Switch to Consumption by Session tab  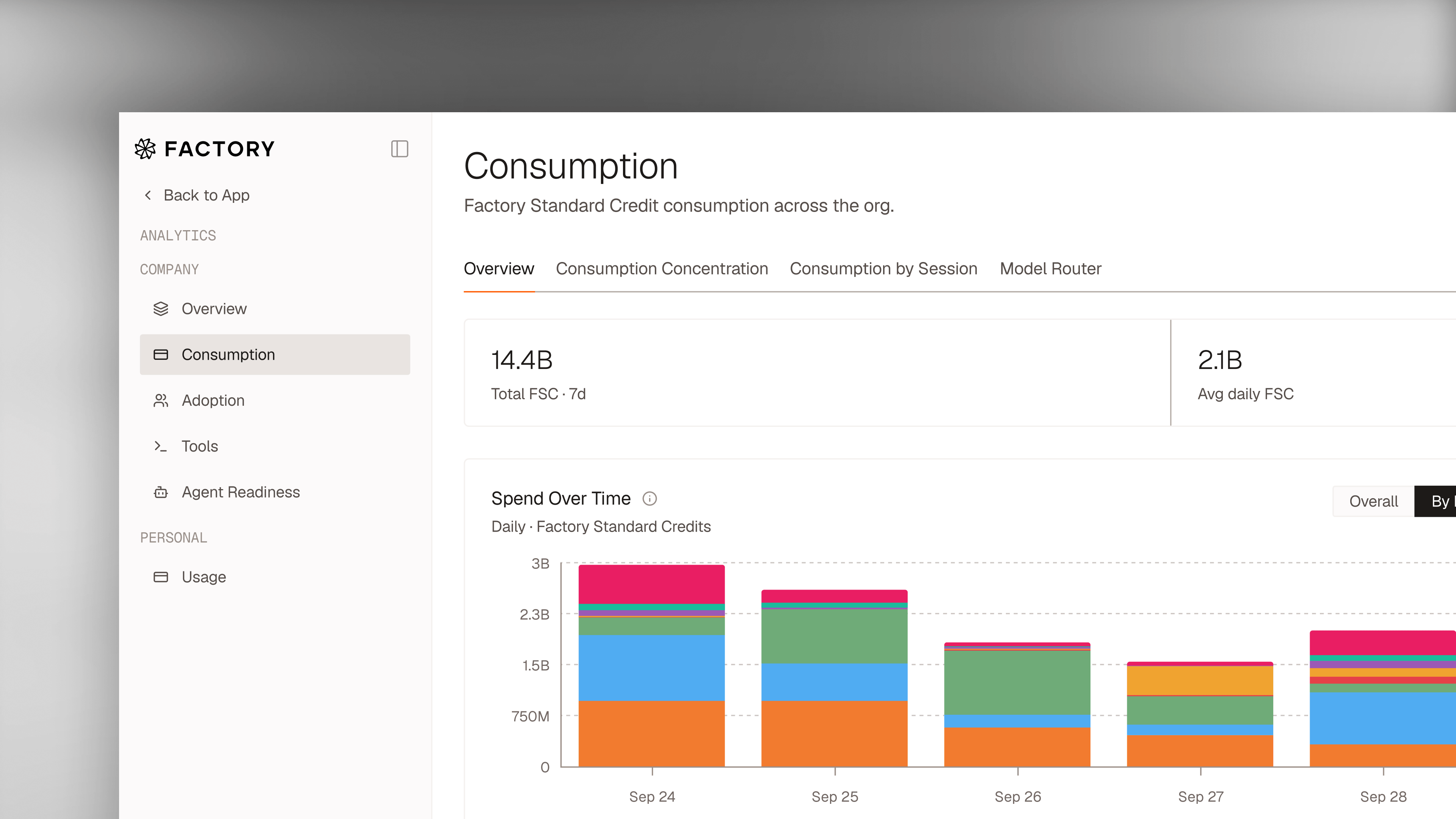tap(883, 268)
